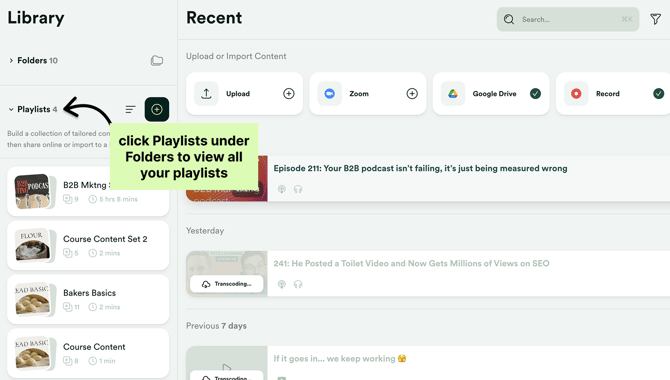Click the magnifier icon in search box
The width and height of the screenshot is (670, 380).
pos(509,19)
